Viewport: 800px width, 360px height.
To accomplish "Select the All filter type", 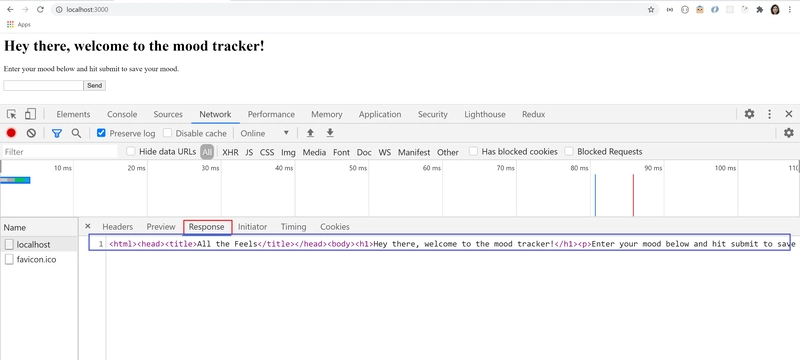I will pos(207,152).
